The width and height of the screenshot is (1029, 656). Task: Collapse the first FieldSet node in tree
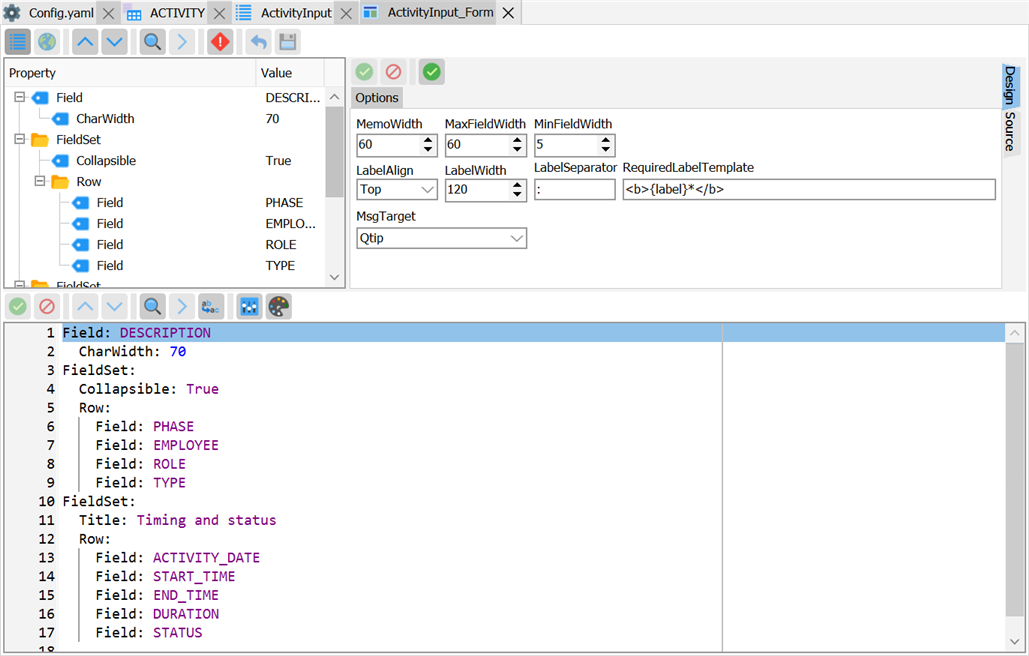point(20,139)
